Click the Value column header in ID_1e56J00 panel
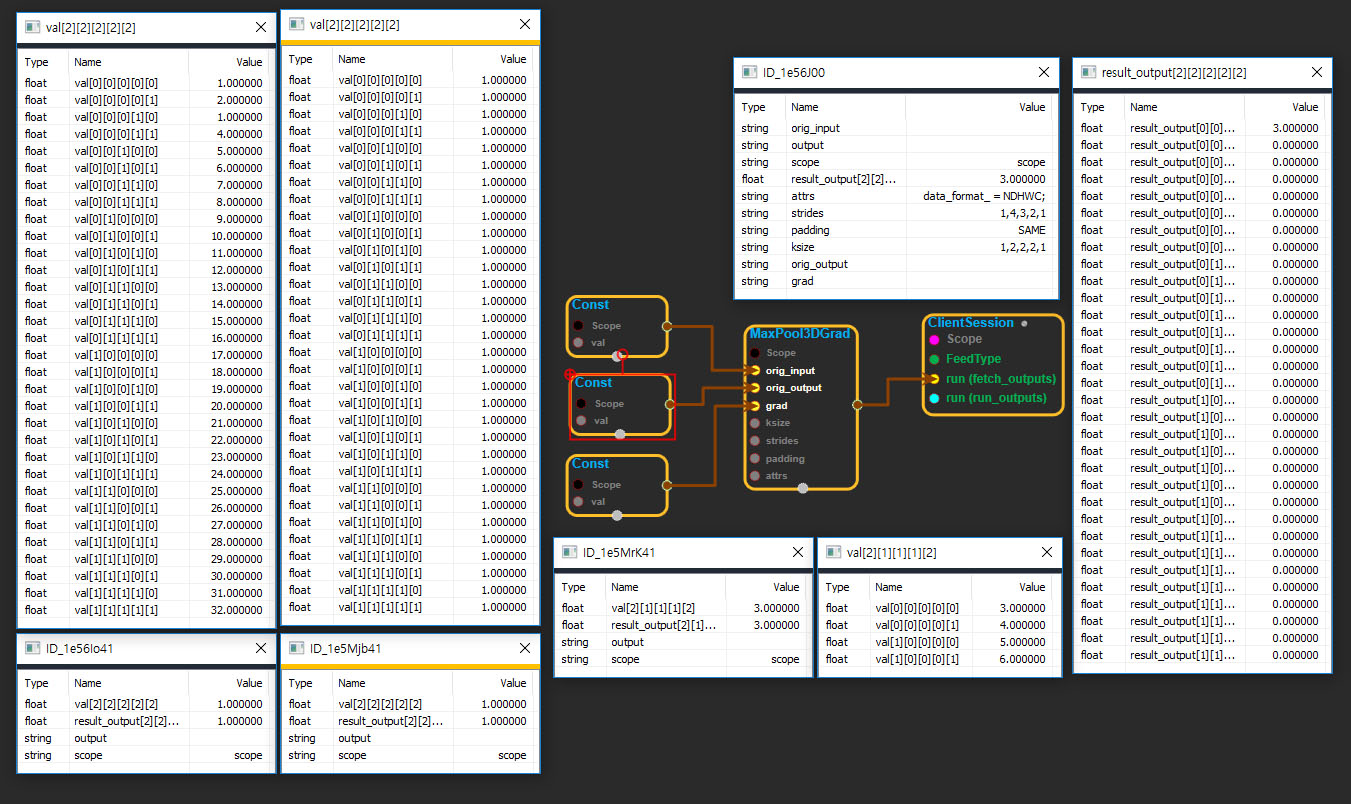 [1031, 107]
